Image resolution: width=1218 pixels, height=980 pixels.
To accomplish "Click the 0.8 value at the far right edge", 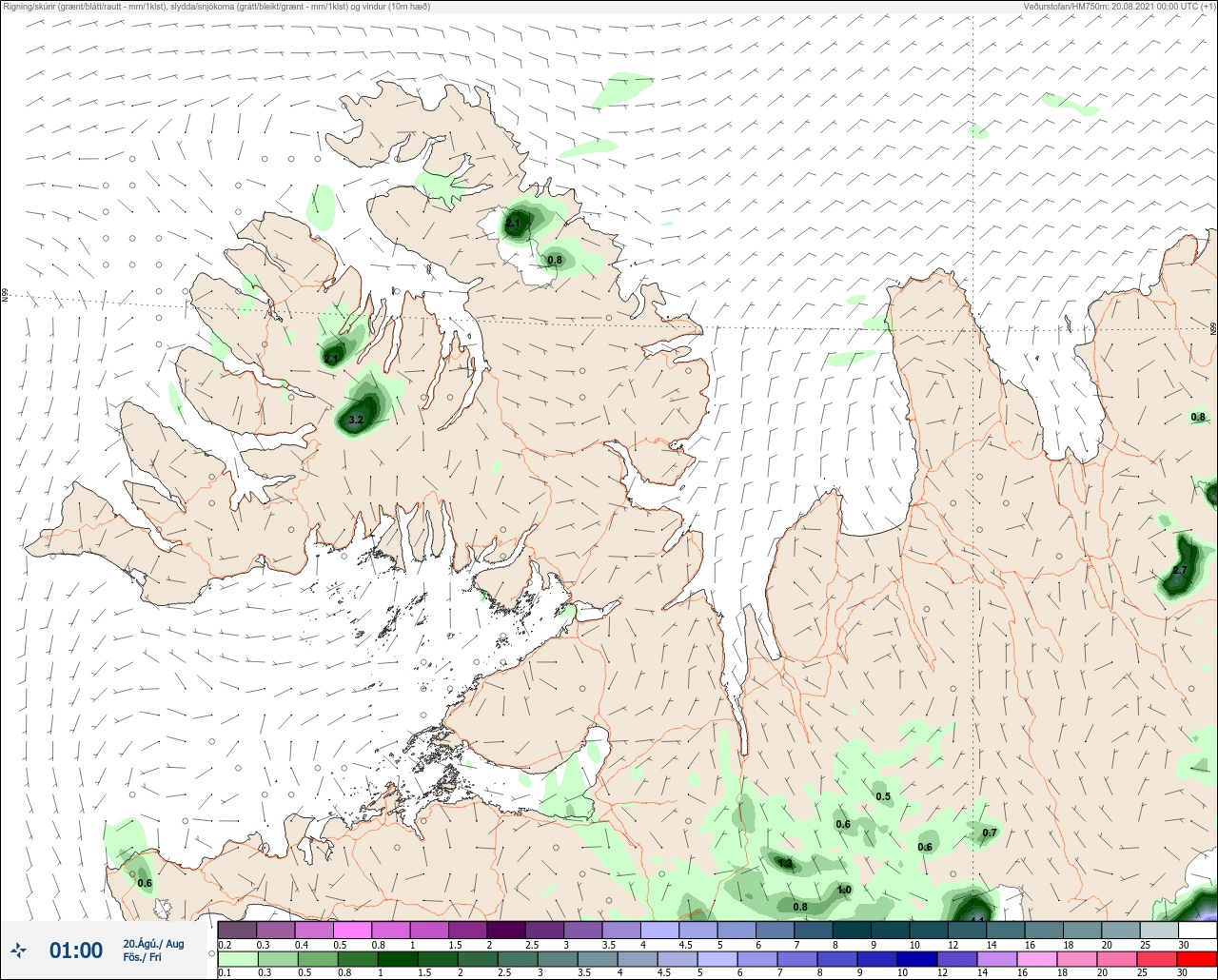I will (1198, 417).
